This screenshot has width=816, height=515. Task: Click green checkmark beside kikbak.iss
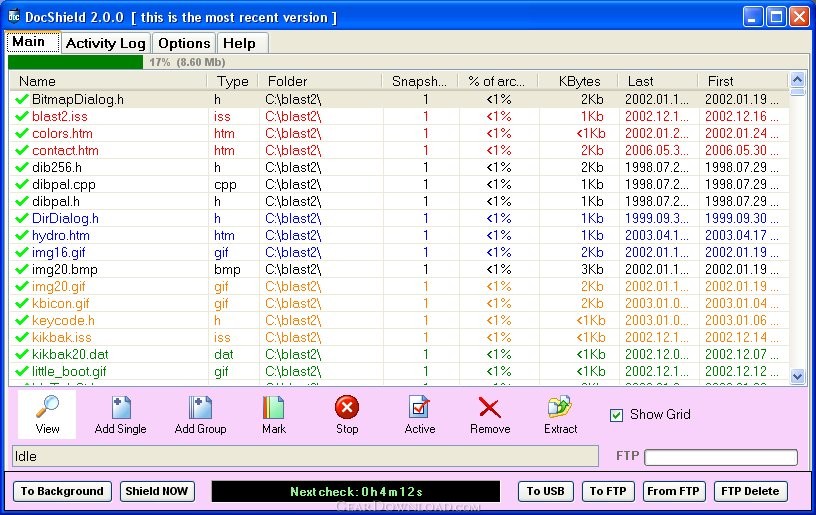point(22,337)
